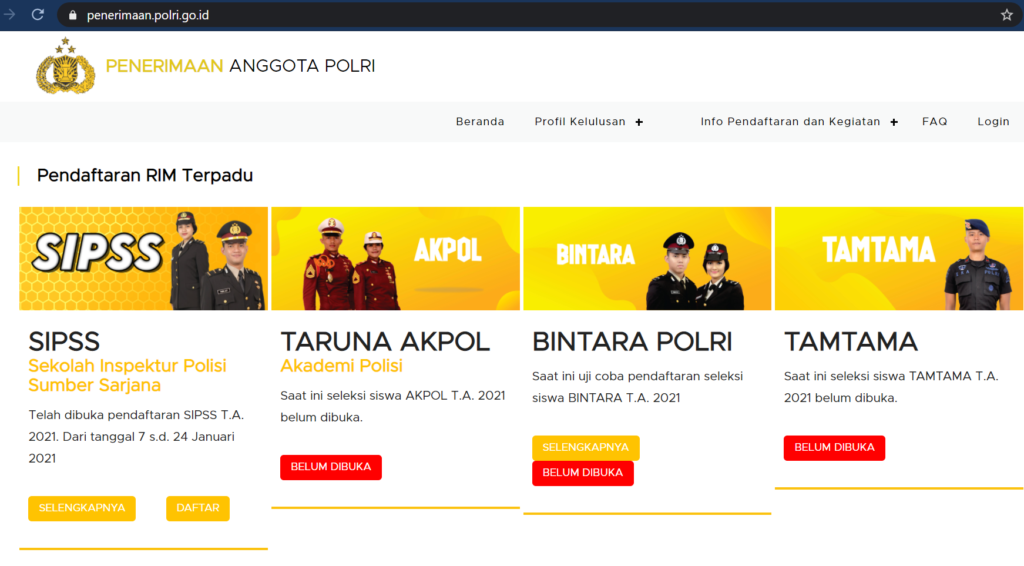Open the Login page
Image resolution: width=1024 pixels, height=566 pixels.
click(x=993, y=122)
